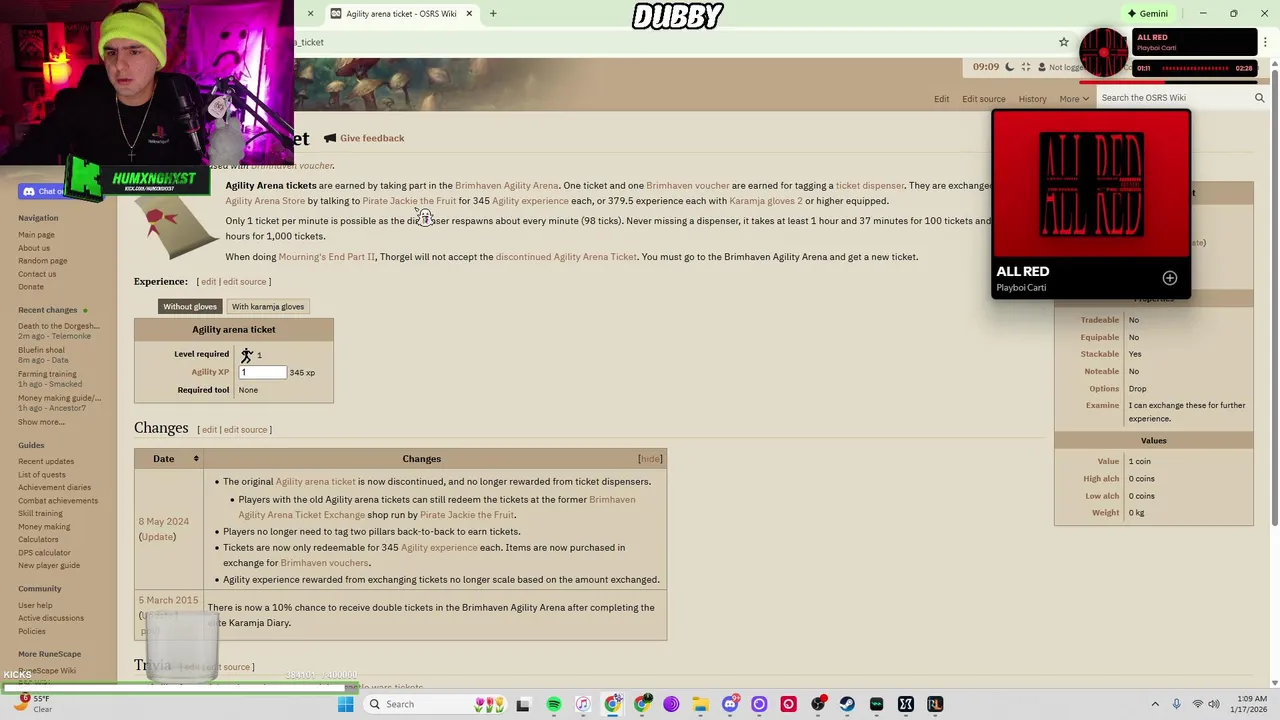
Task: Click the spinning ALL RED vinyl disc
Action: (x=1105, y=52)
